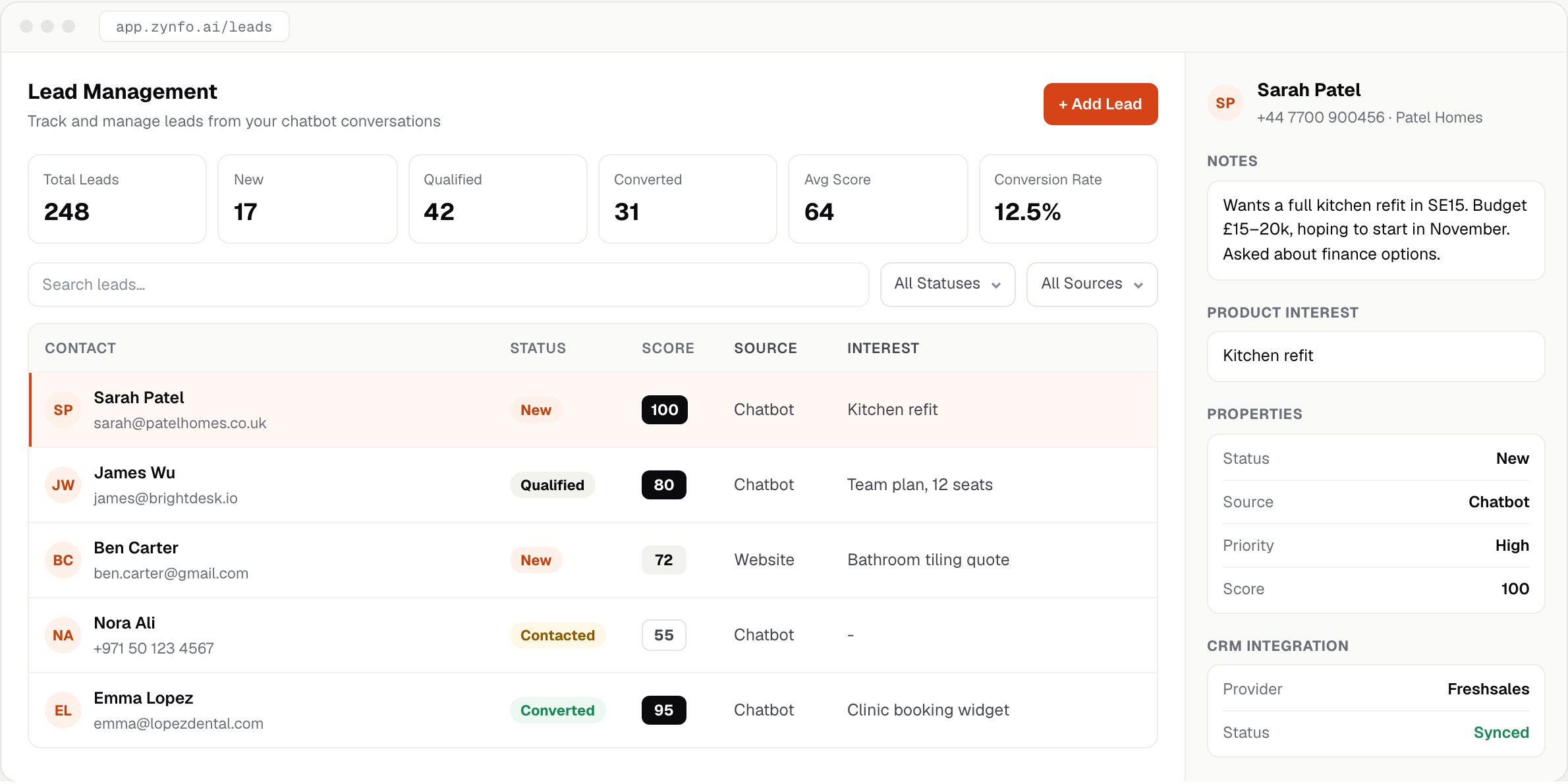Image resolution: width=1568 pixels, height=784 pixels.
Task: Click the notes text about kitchen refit in SE15
Action: click(1375, 230)
